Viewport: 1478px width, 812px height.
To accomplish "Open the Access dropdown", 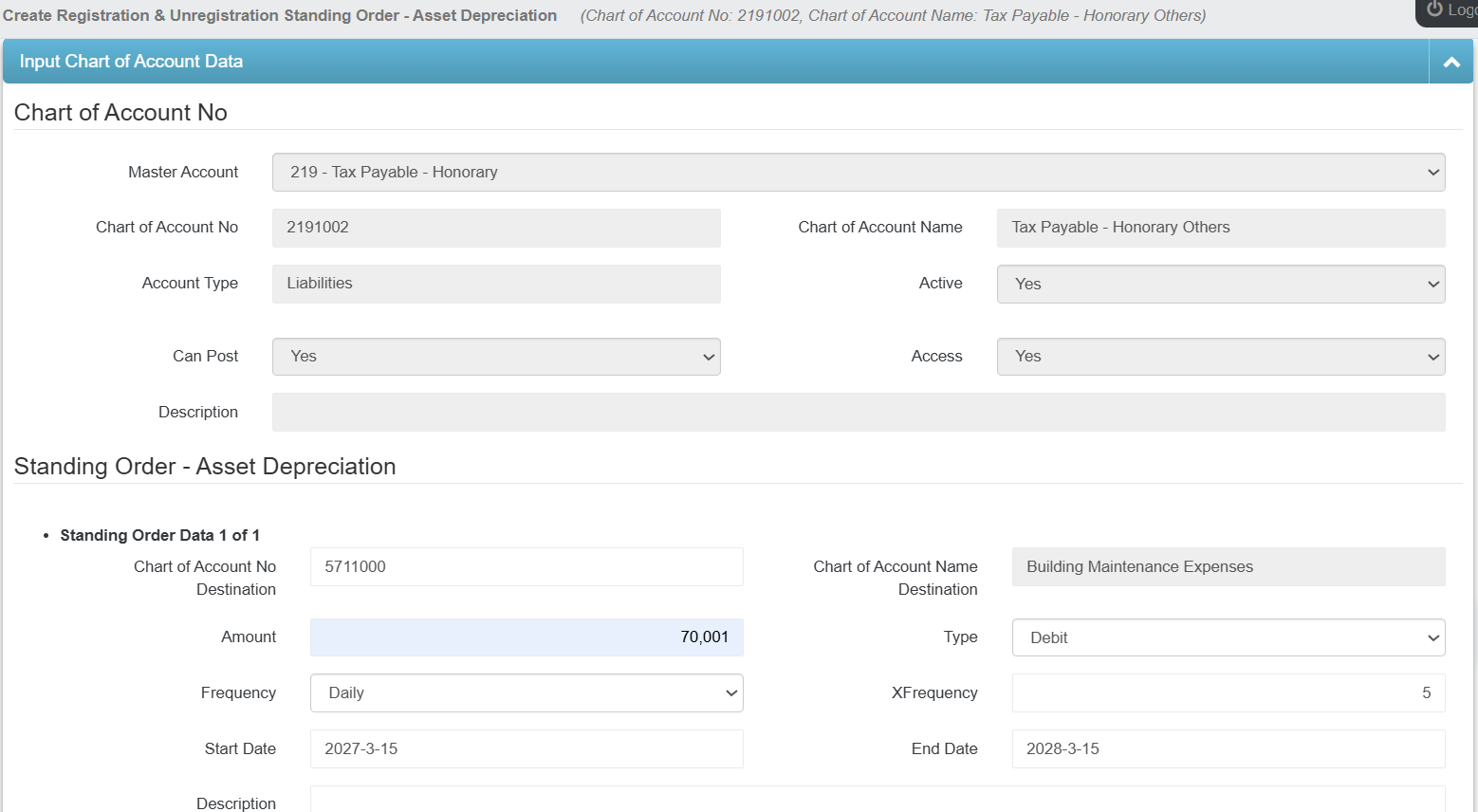I will pyautogui.click(x=1220, y=357).
